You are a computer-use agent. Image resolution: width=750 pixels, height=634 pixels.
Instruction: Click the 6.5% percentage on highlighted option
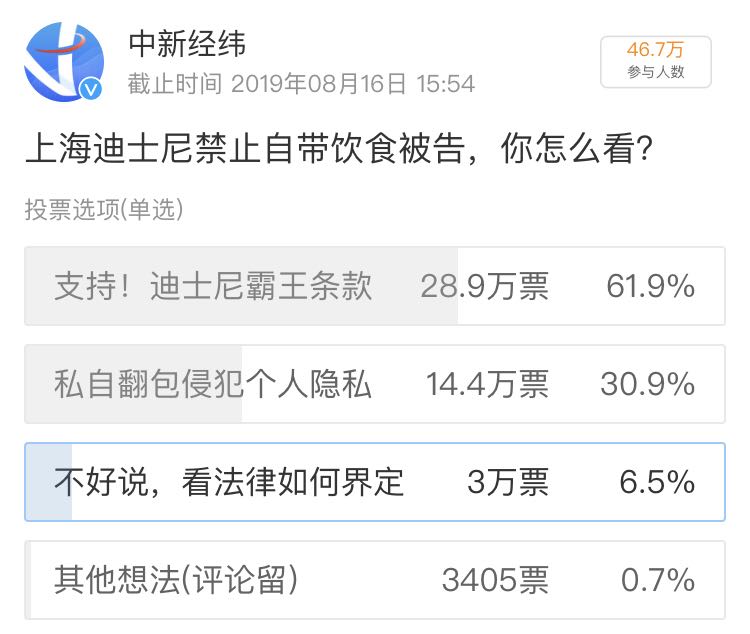(657, 482)
